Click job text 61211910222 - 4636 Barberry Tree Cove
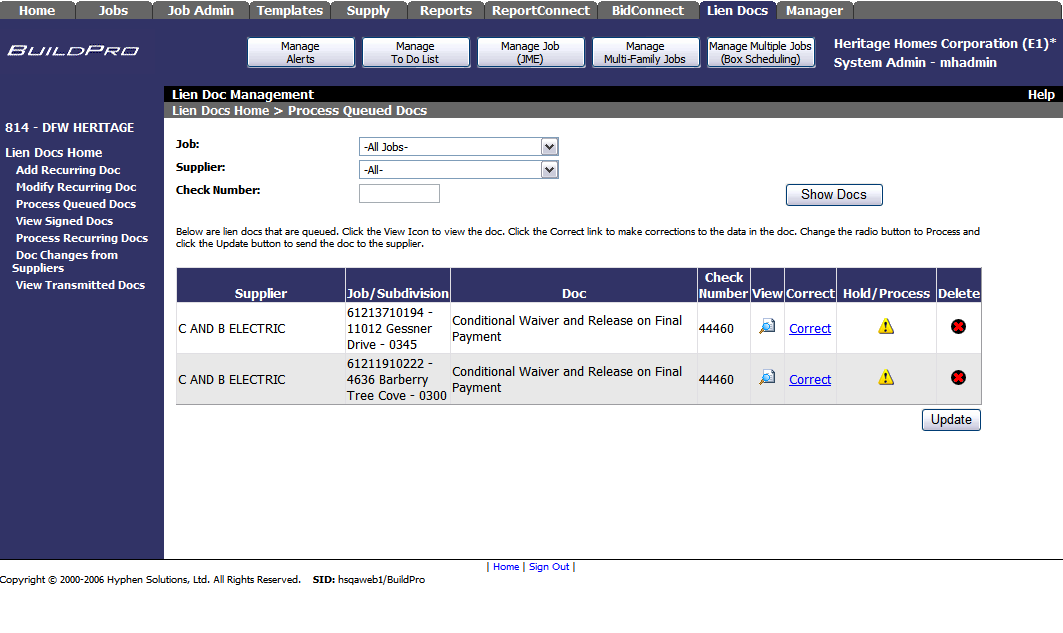 pos(397,380)
